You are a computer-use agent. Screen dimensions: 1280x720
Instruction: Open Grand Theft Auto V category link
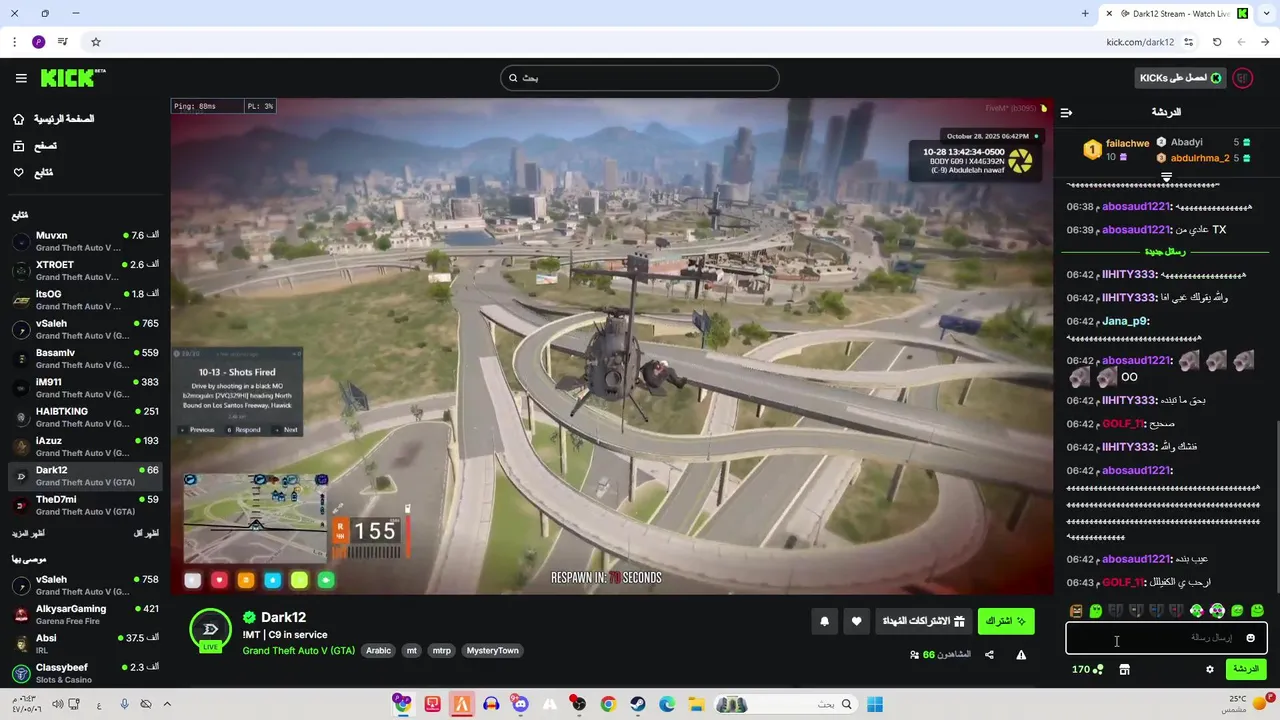[298, 650]
